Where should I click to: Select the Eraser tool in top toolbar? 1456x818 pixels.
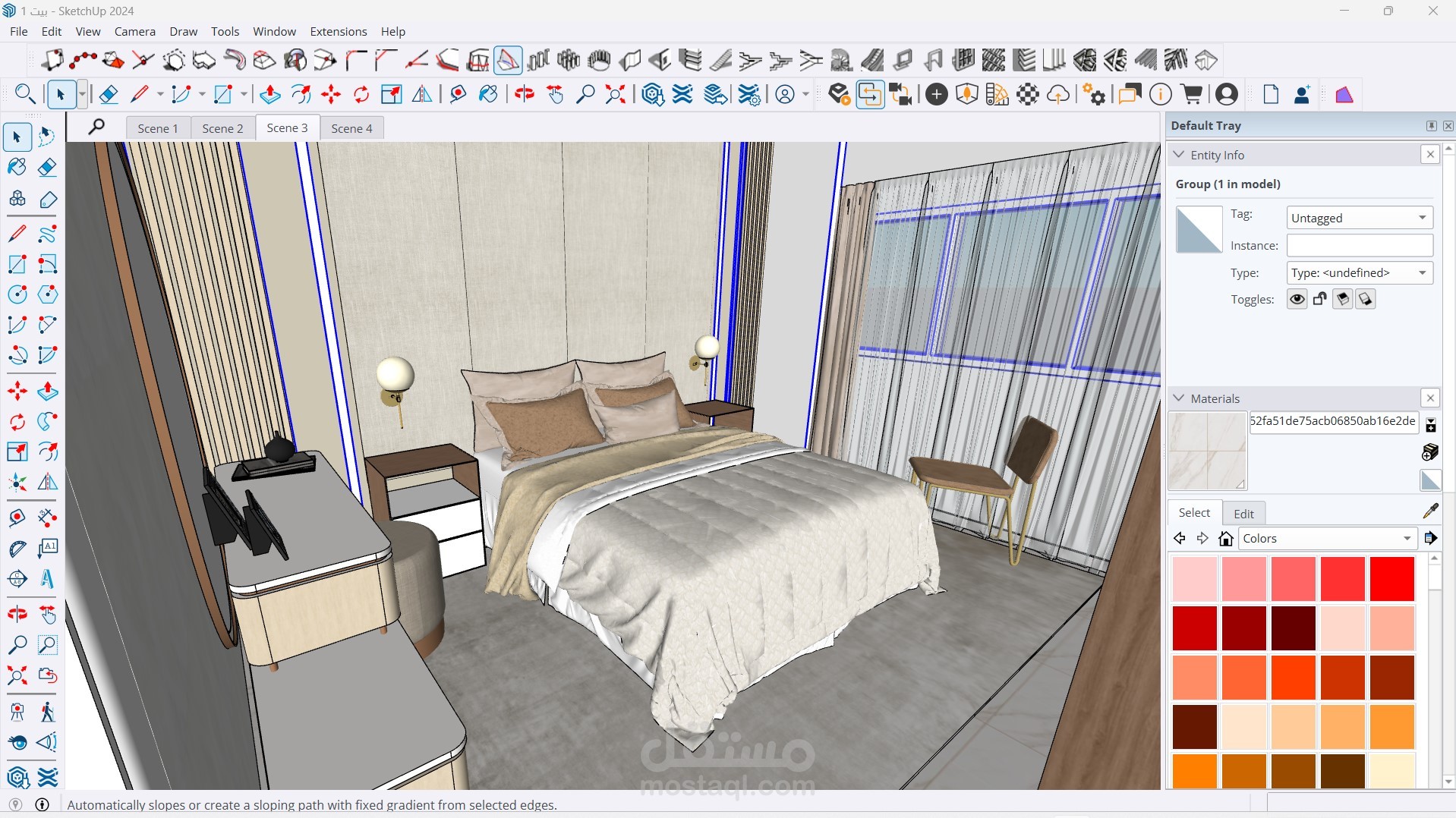tap(109, 94)
